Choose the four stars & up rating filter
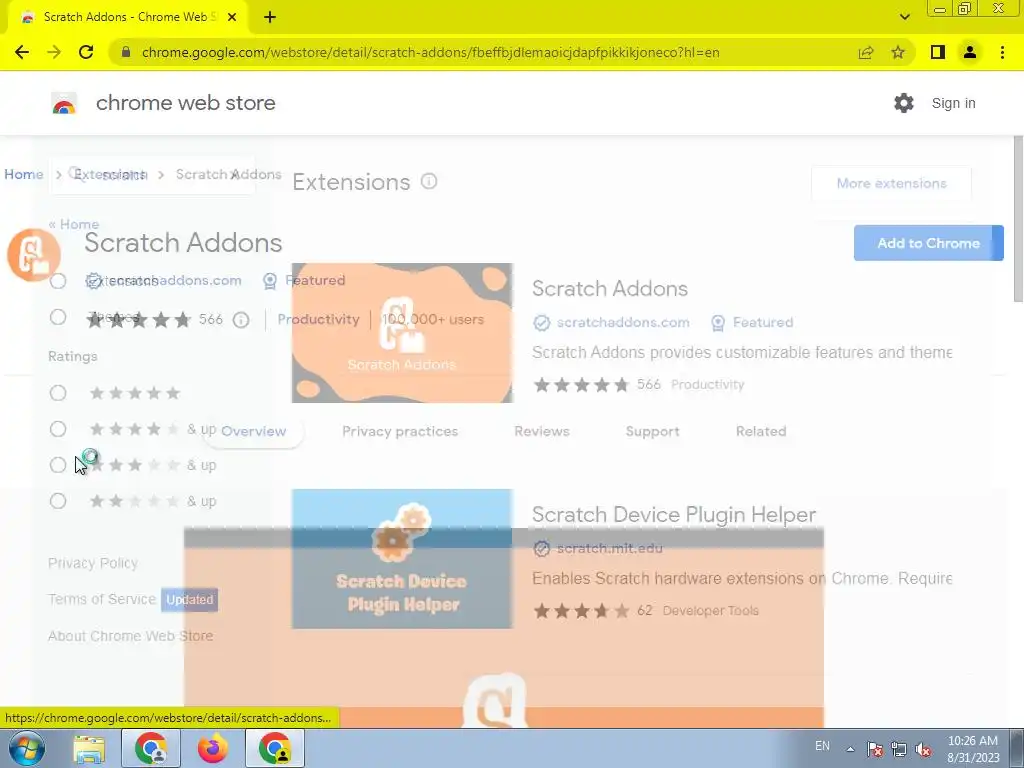This screenshot has height=768, width=1024. coord(58,429)
